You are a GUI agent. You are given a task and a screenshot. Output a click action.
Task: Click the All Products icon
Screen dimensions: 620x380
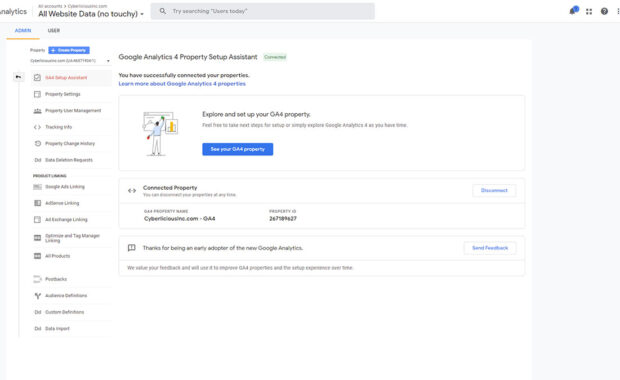(37, 256)
